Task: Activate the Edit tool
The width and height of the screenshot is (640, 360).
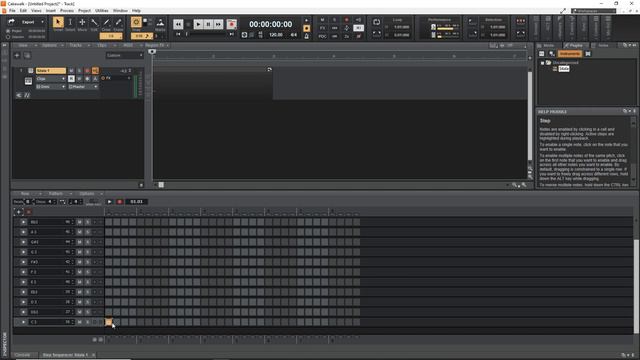Action: (x=94, y=22)
